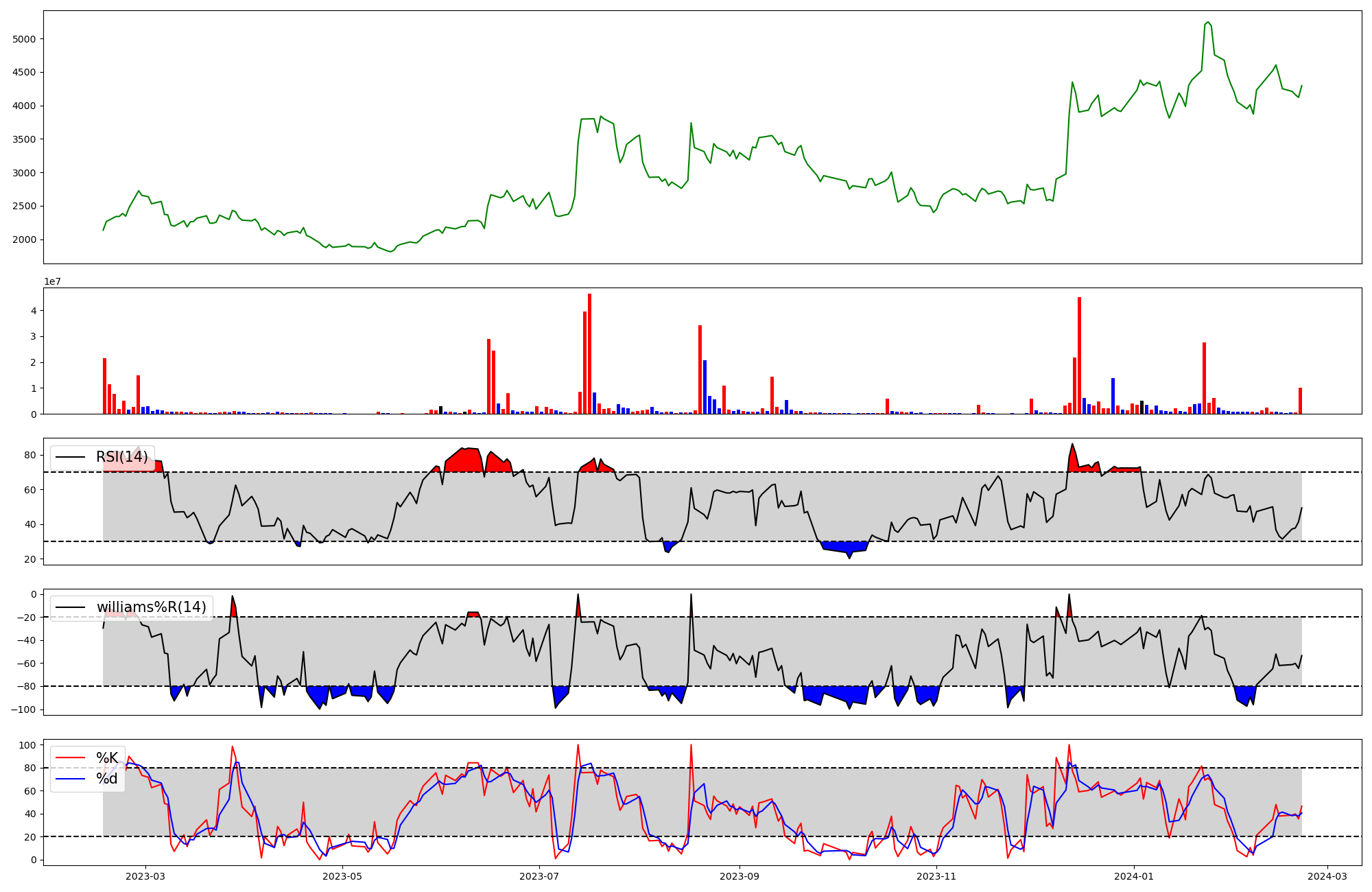Click the red %K legend line swatch
This screenshot has width=1372, height=892.
click(70, 758)
